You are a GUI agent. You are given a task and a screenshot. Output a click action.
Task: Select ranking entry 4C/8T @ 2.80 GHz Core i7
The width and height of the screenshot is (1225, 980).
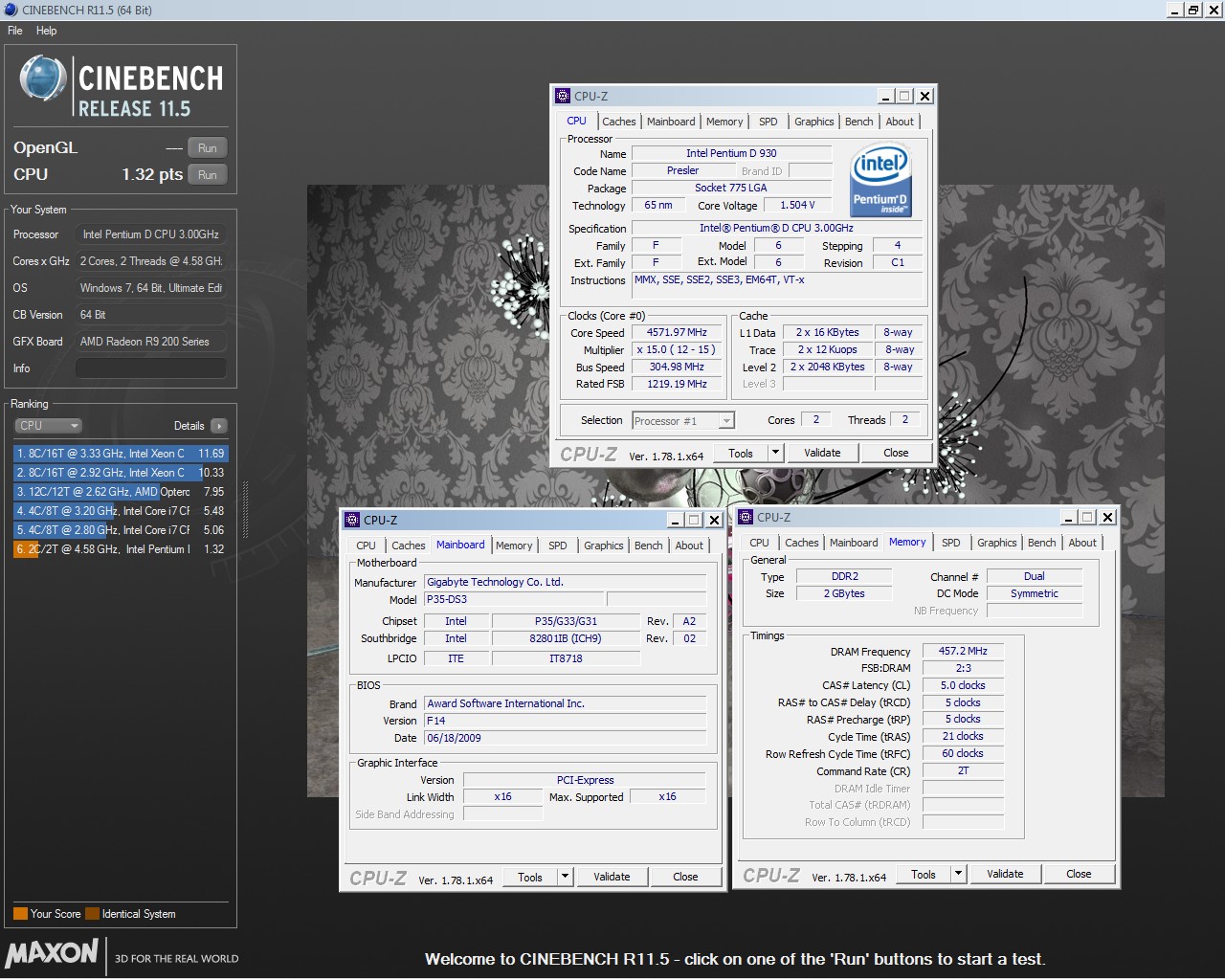121,530
